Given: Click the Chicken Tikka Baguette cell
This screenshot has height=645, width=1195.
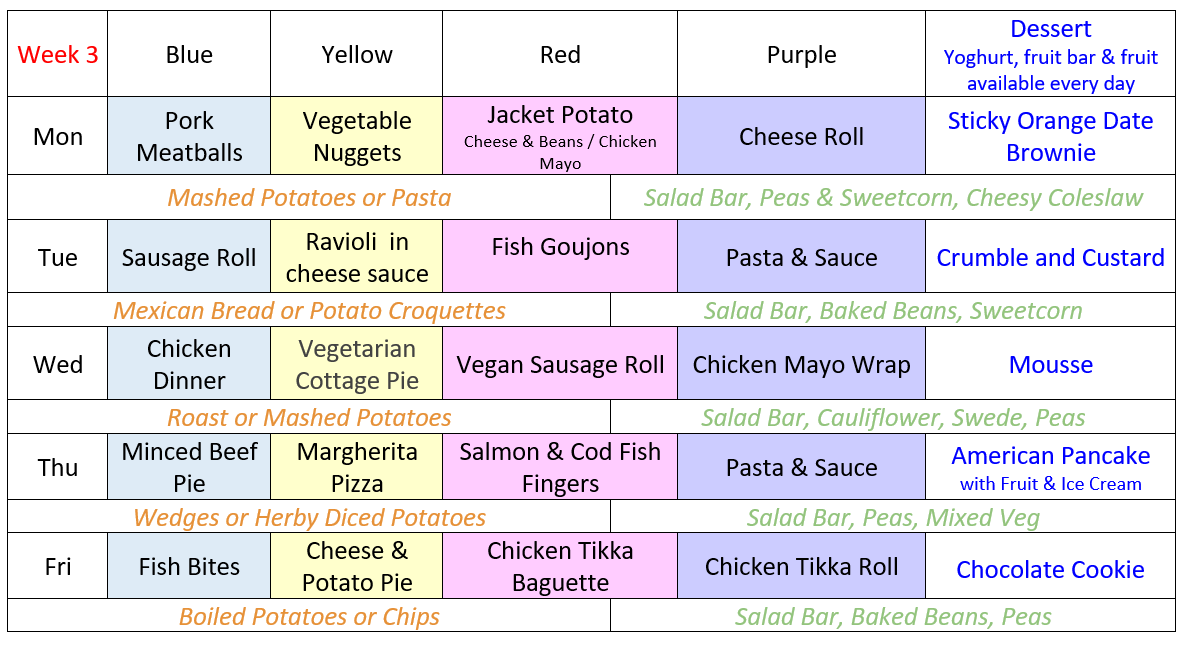Looking at the screenshot, I should 560,566.
